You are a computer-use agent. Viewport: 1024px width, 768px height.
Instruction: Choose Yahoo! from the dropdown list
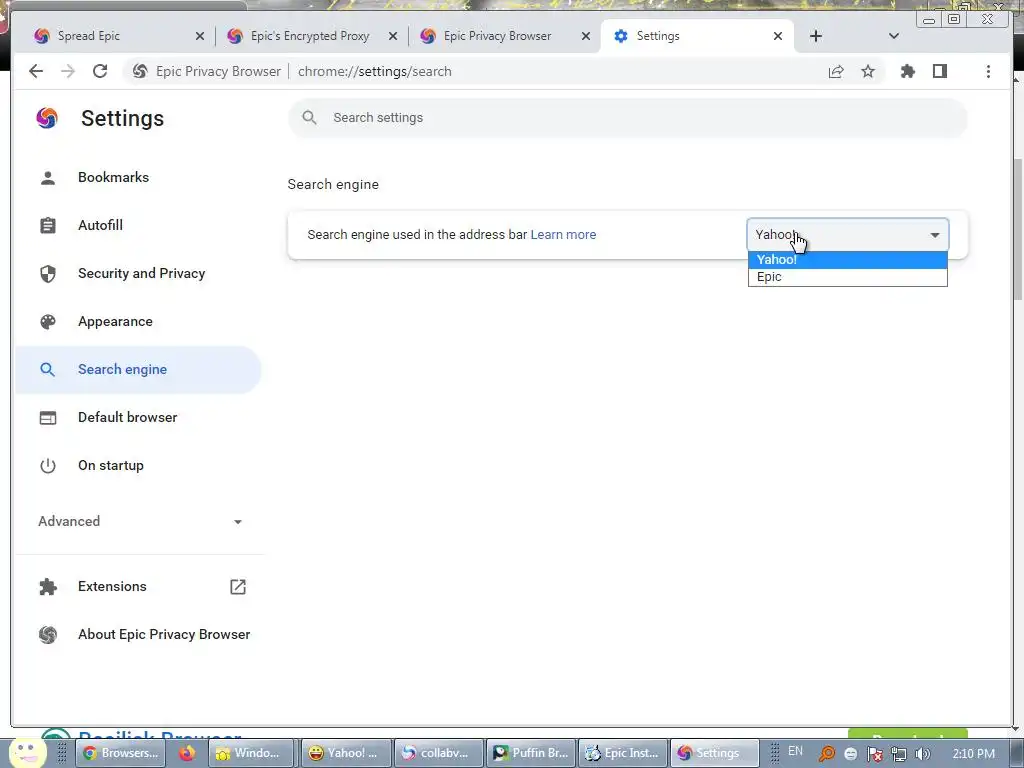click(848, 259)
